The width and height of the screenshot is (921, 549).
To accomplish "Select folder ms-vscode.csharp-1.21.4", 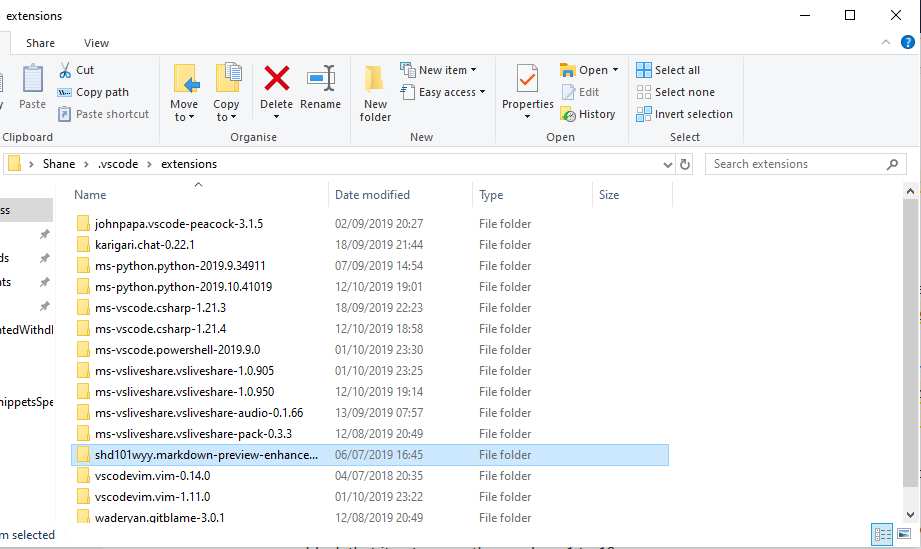I will [369, 329].
